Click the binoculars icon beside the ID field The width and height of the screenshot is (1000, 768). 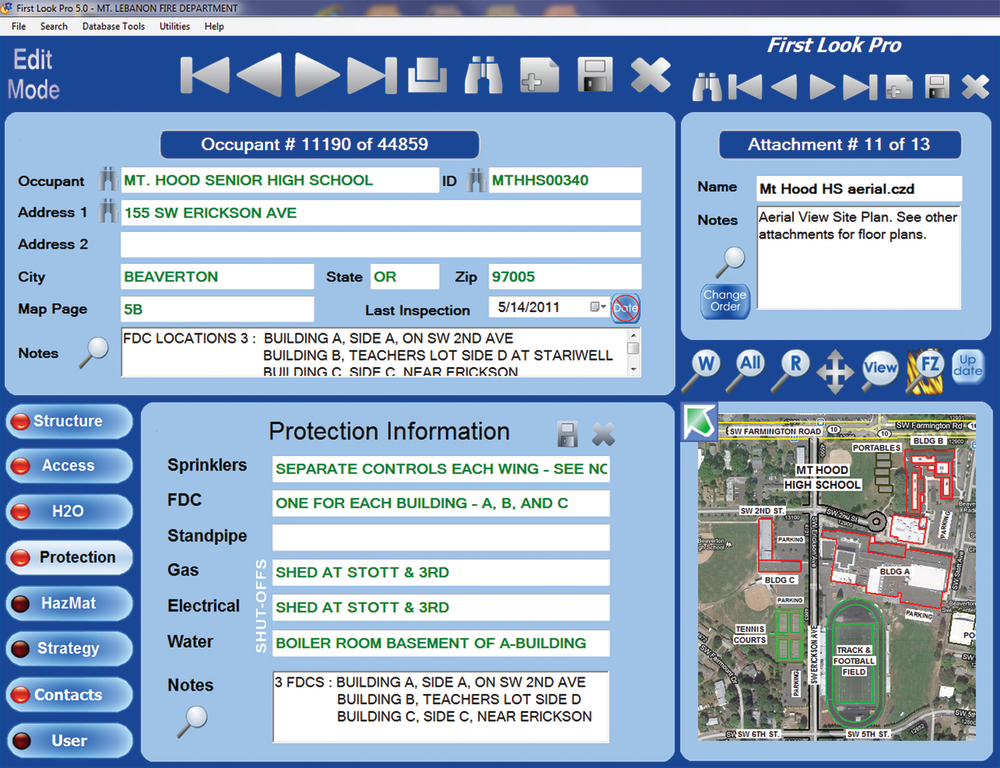pyautogui.click(x=476, y=181)
